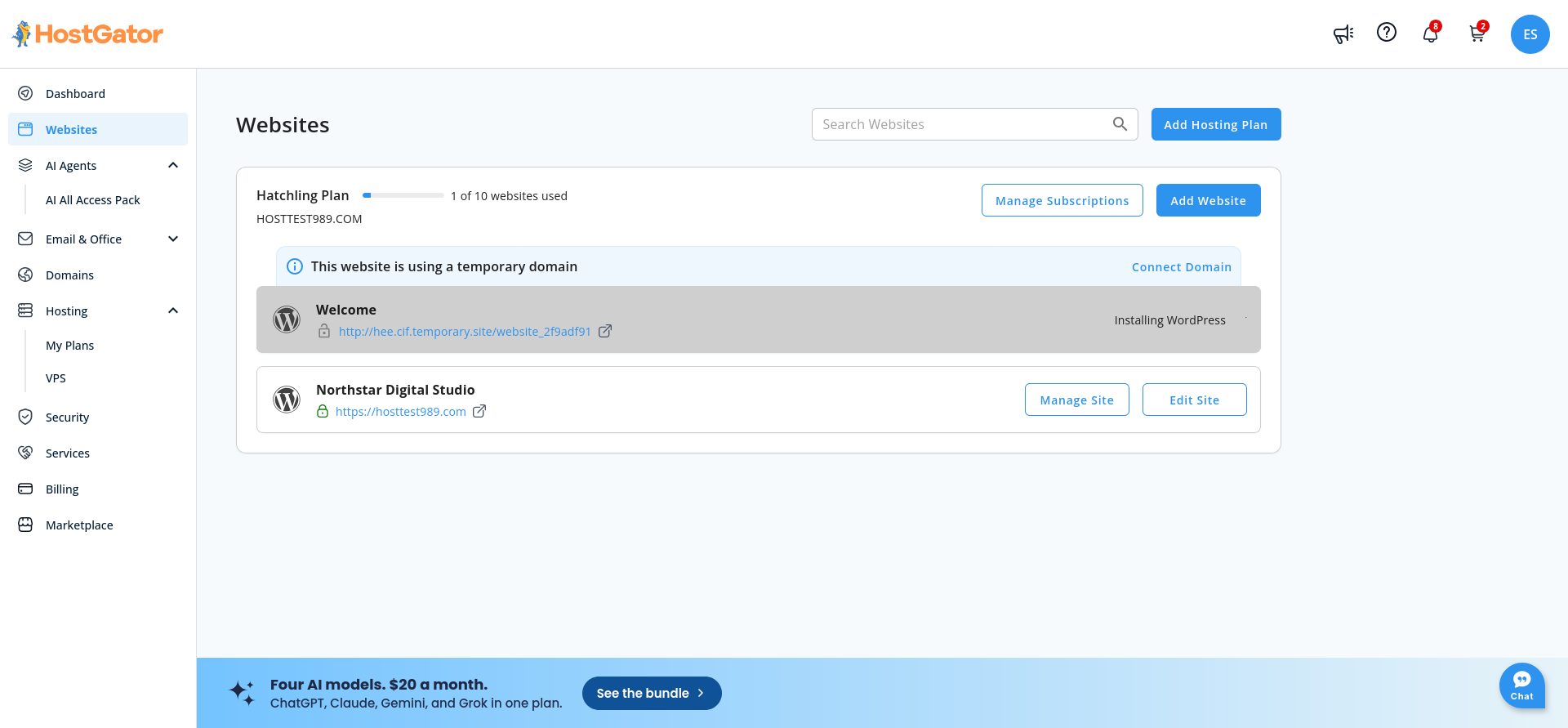Click the Northstar Digital Studio site title

pos(395,390)
